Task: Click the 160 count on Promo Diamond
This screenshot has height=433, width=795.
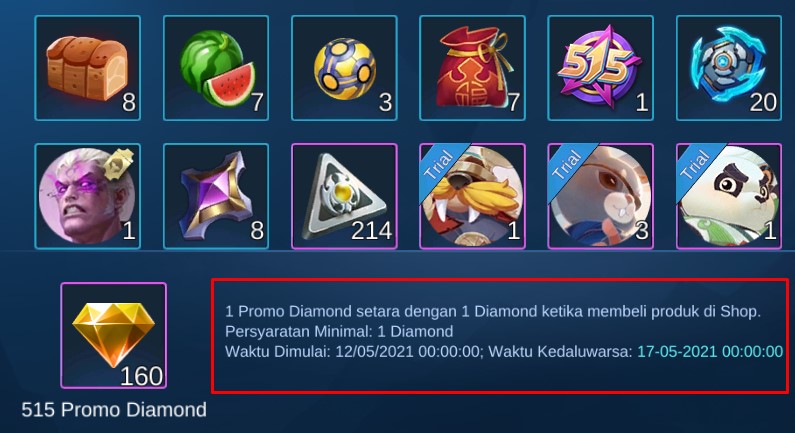Action: 141,376
